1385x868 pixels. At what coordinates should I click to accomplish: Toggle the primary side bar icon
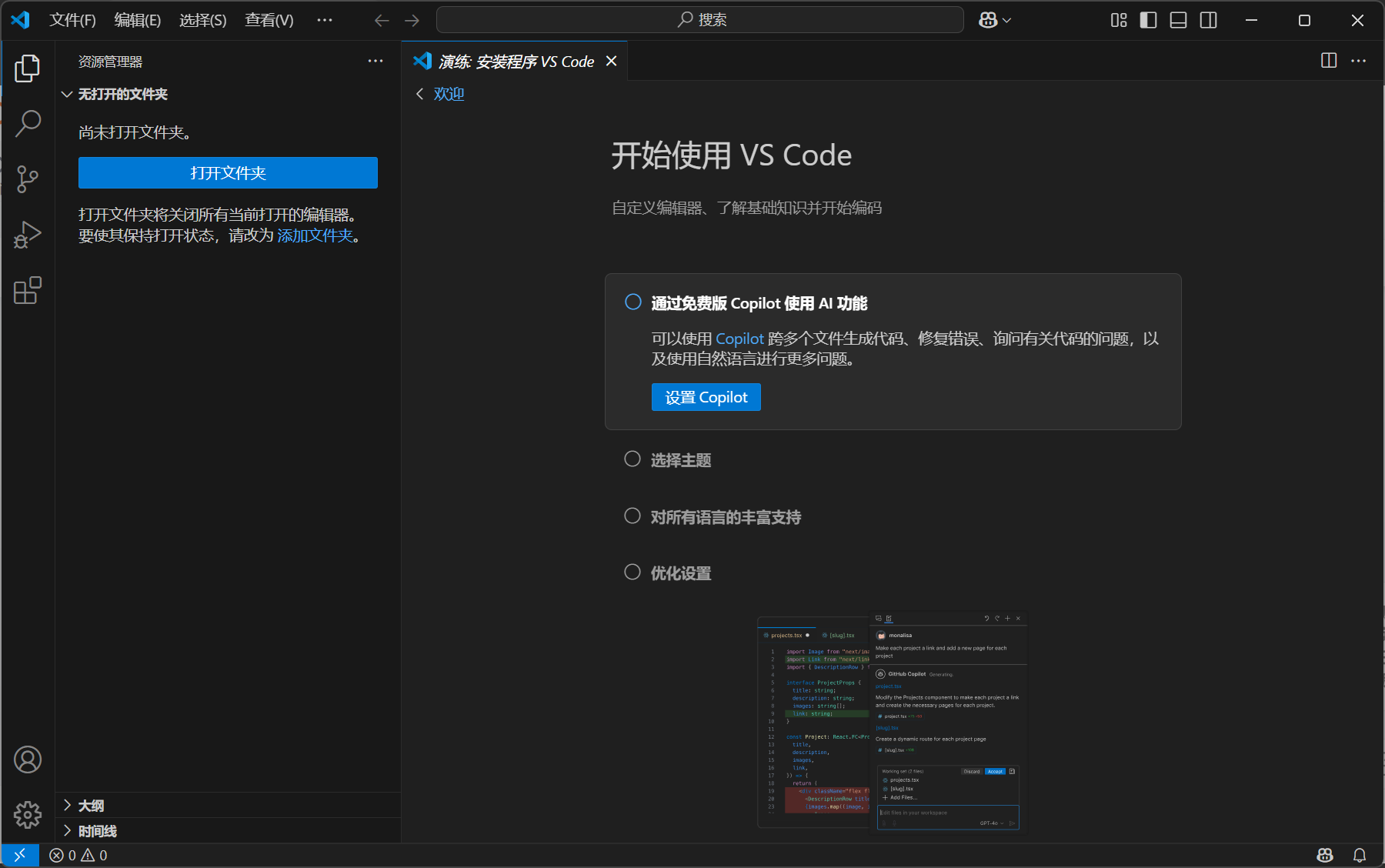1148,20
